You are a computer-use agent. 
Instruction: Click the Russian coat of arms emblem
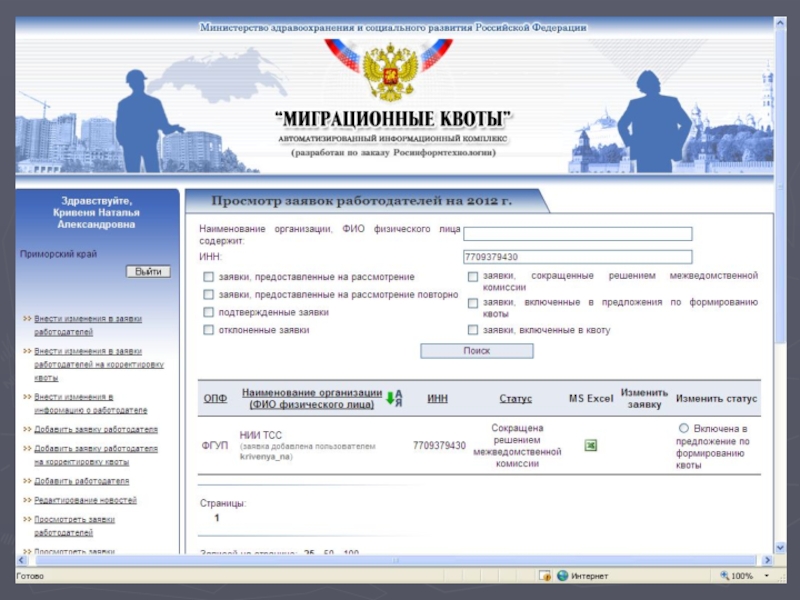[391, 71]
